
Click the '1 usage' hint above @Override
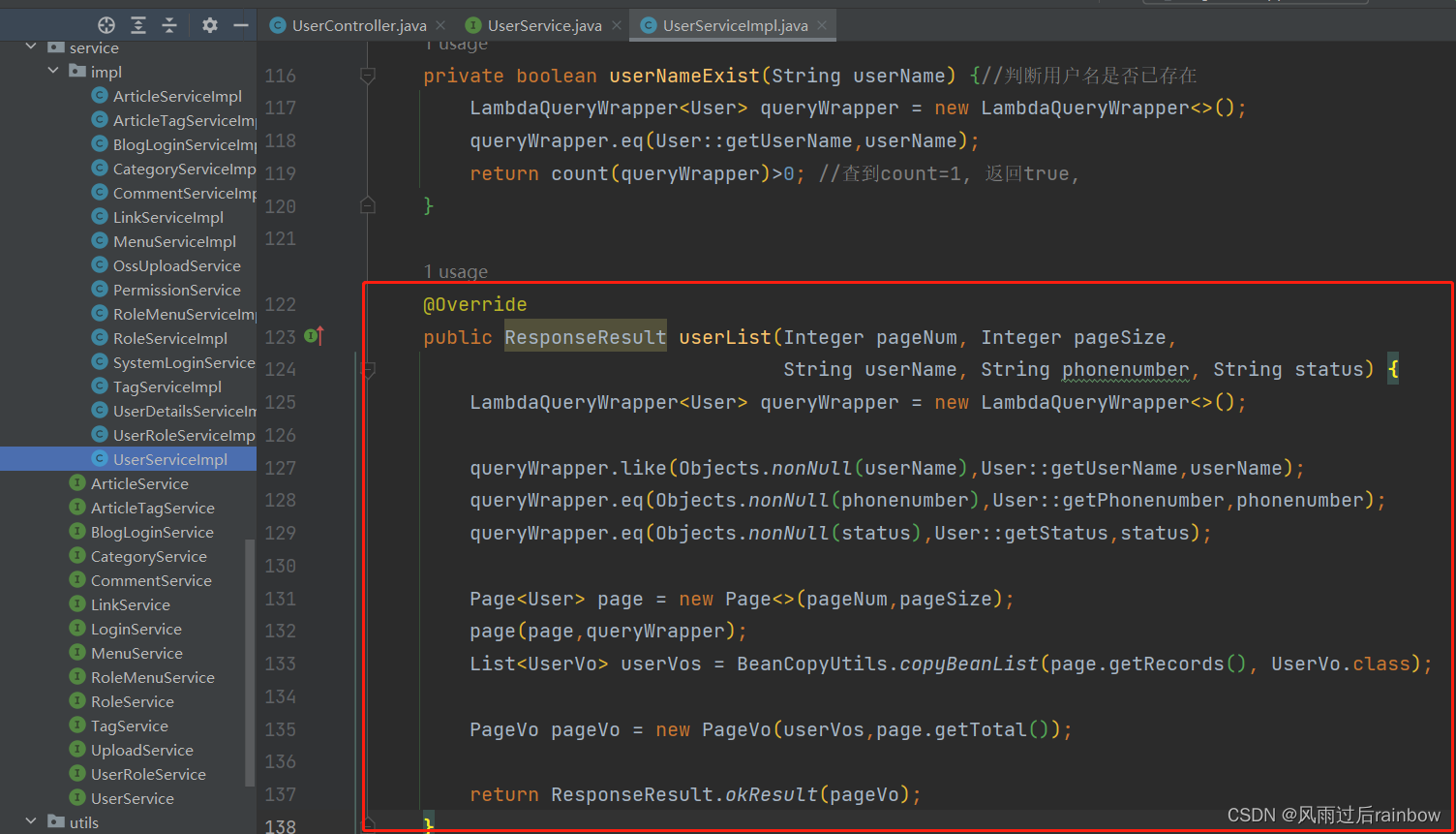click(x=456, y=272)
